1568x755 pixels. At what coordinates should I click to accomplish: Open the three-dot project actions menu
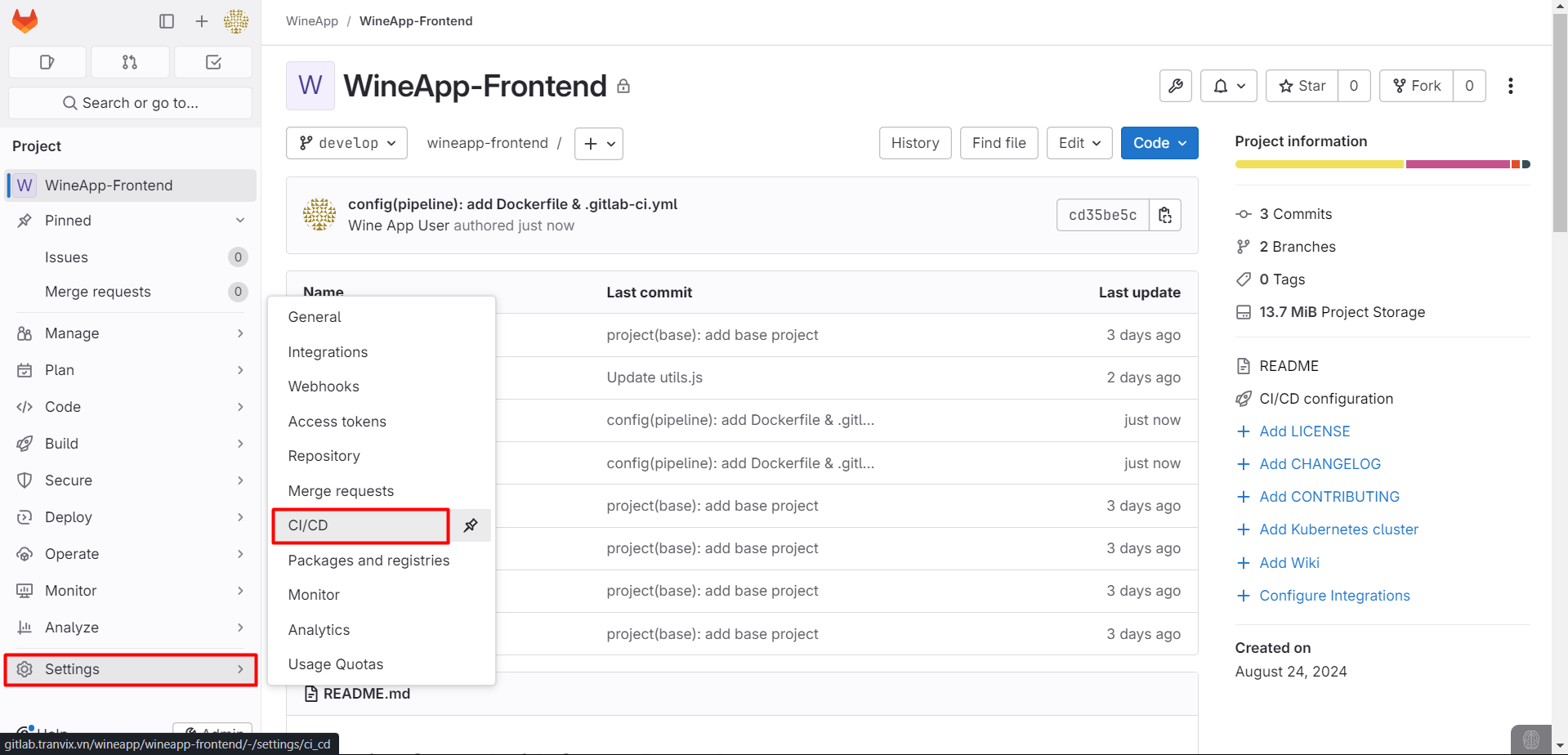point(1510,86)
